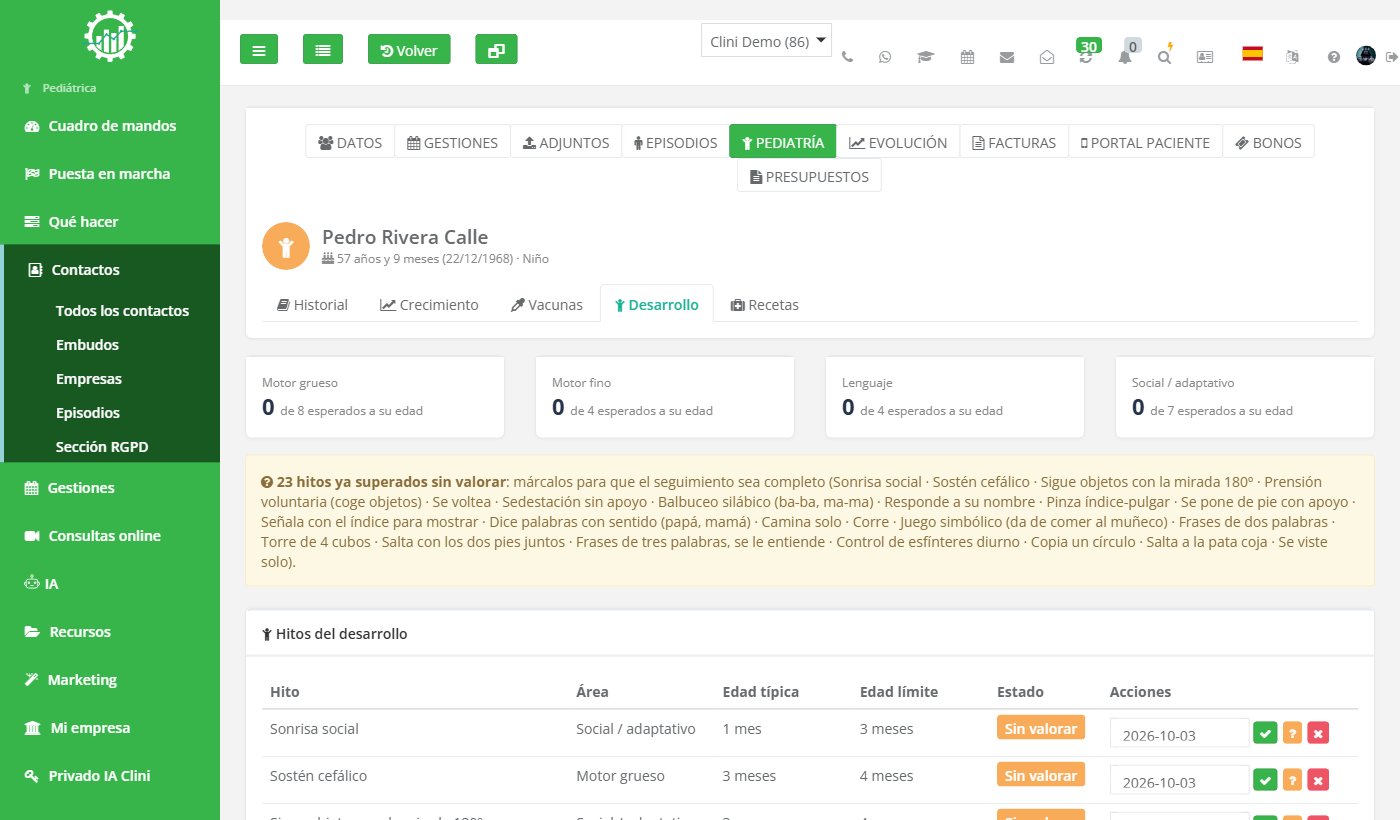The width and height of the screenshot is (1400, 820).
Task: Expand Gestiones in the sidebar
Action: tap(110, 487)
